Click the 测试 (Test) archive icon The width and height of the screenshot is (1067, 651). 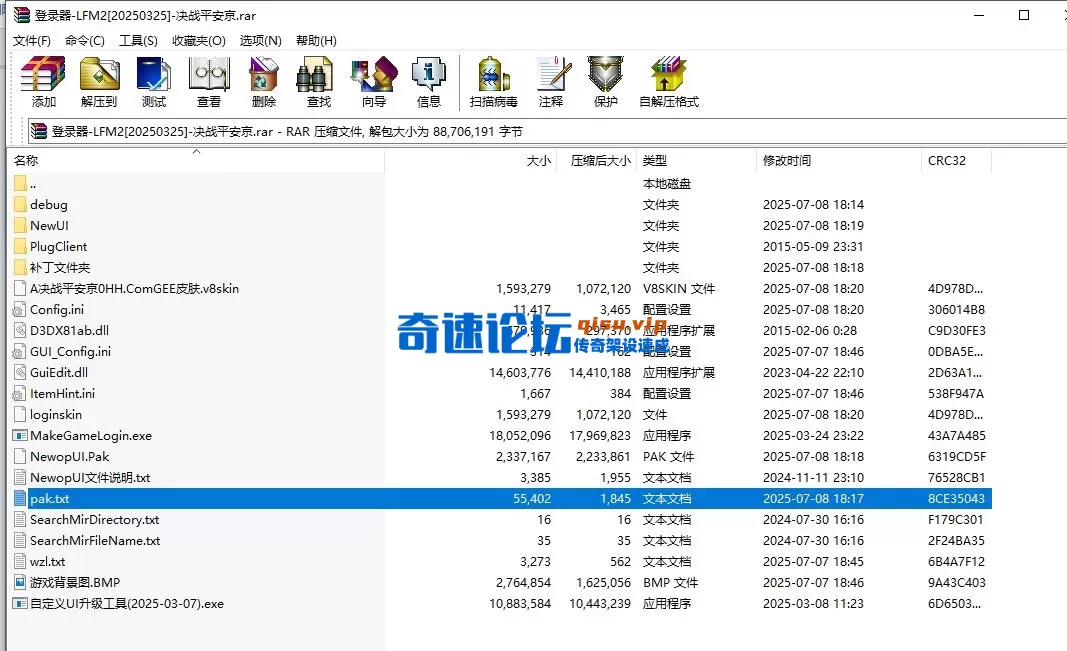(154, 80)
